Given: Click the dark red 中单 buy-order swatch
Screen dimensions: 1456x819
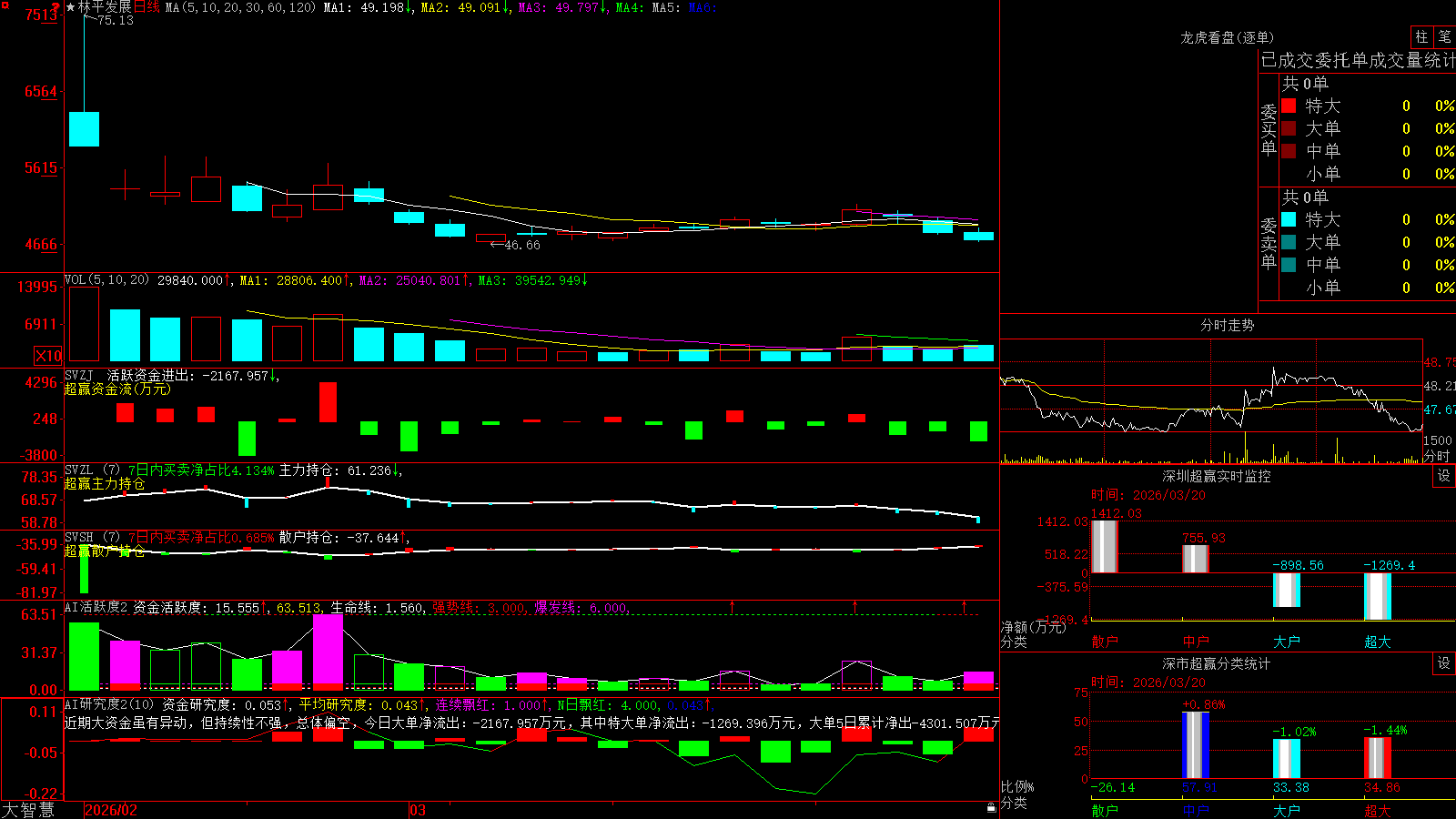Looking at the screenshot, I should (x=1289, y=151).
